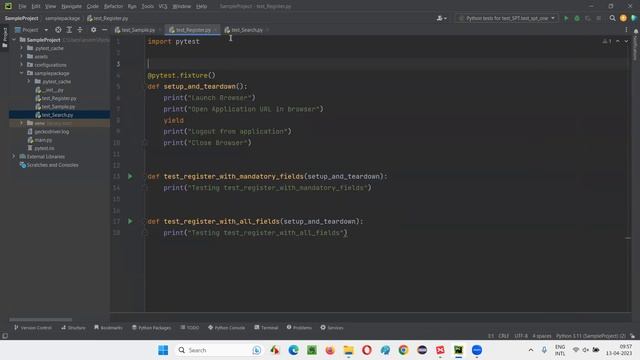Open editor tabs more options menu
The image size is (640, 360).
click(626, 30)
